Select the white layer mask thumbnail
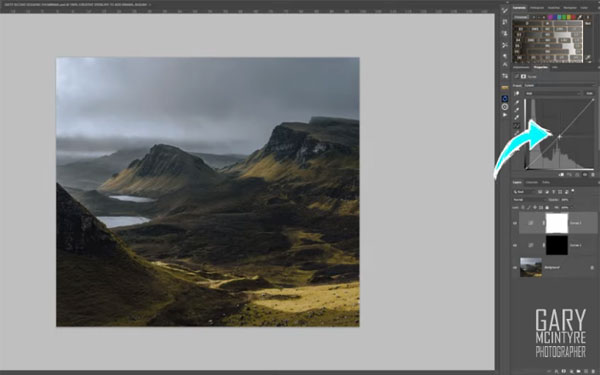The image size is (600, 375). tap(557, 223)
